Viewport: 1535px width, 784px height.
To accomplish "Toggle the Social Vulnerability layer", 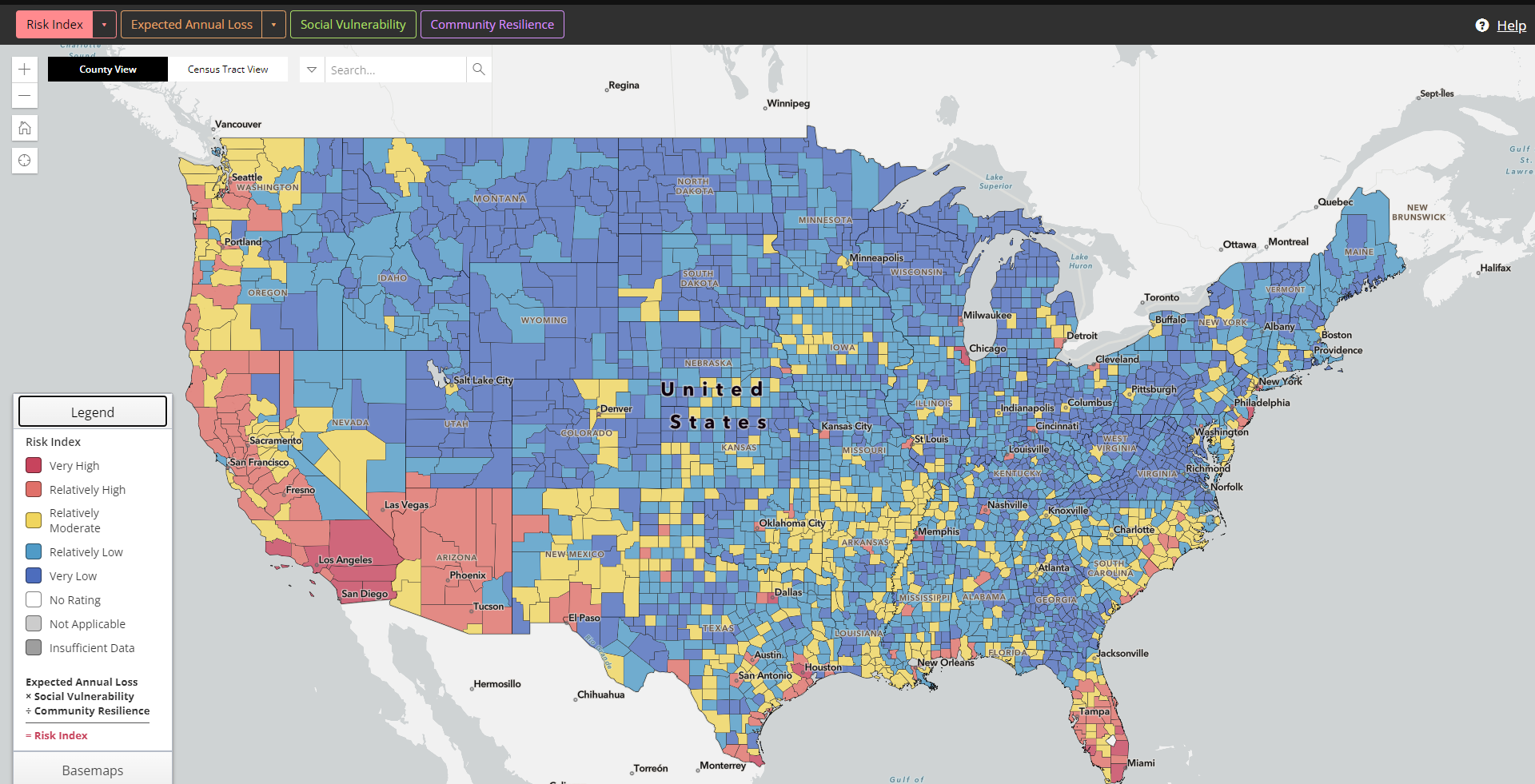I will pyautogui.click(x=353, y=24).
